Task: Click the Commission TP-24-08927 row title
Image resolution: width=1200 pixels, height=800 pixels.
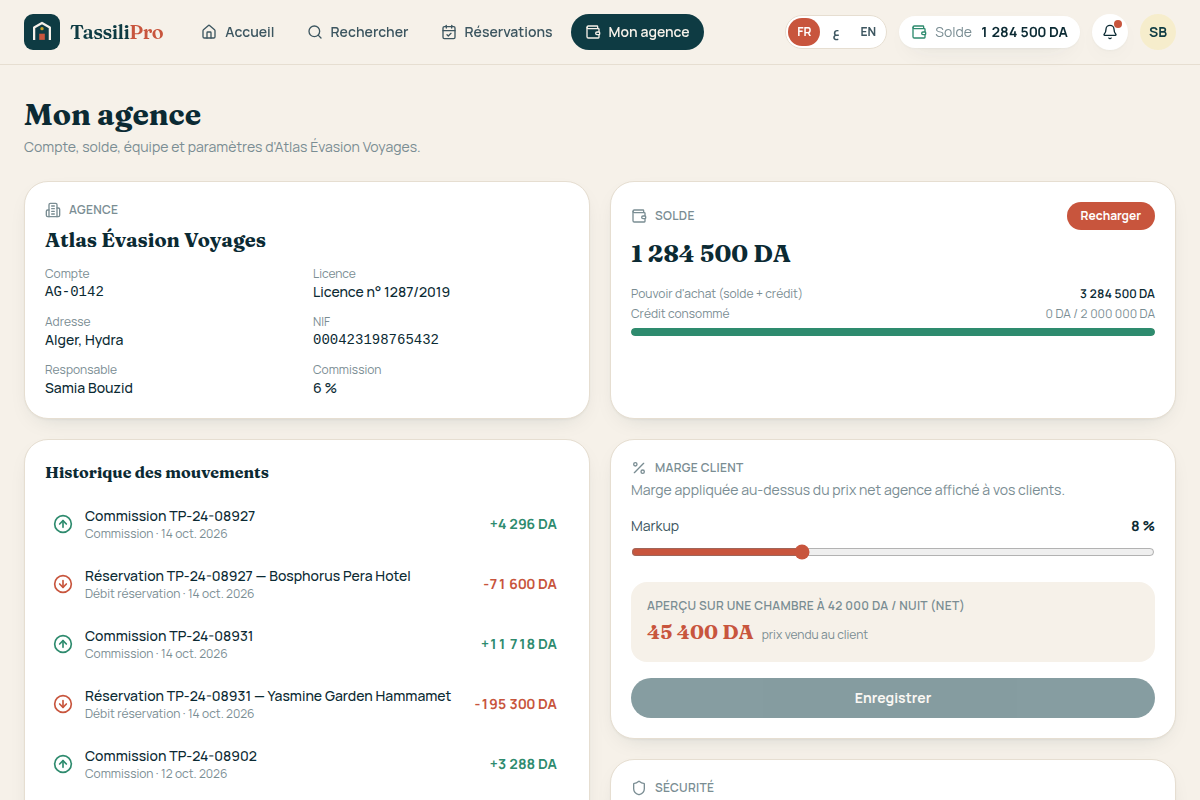Action: click(x=170, y=516)
